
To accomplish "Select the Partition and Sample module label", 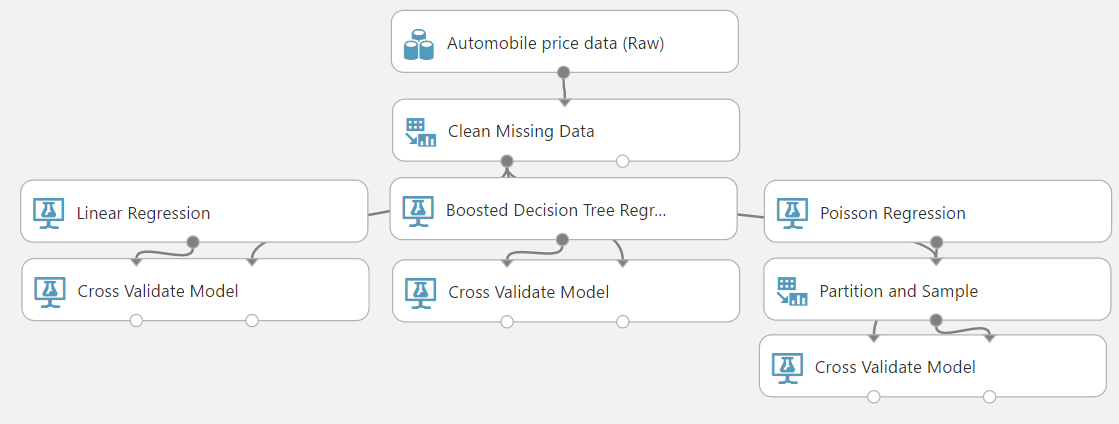I will click(x=898, y=291).
